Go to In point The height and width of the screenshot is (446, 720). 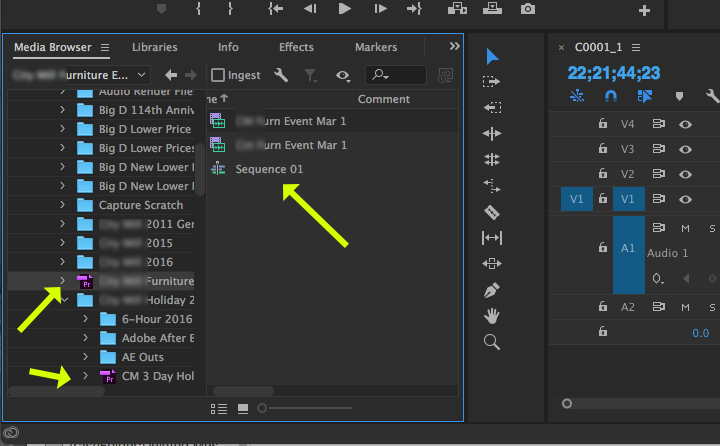coord(276,9)
